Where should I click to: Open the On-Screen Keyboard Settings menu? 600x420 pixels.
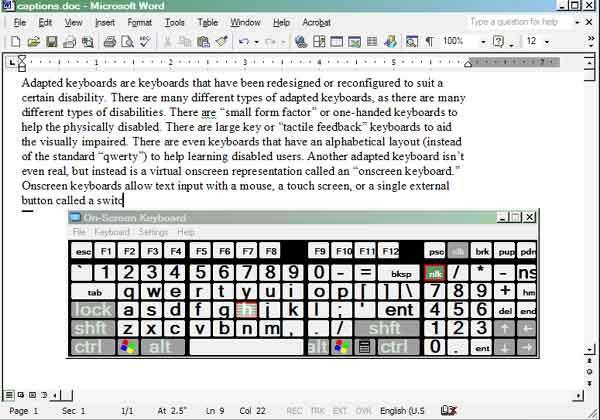click(153, 232)
